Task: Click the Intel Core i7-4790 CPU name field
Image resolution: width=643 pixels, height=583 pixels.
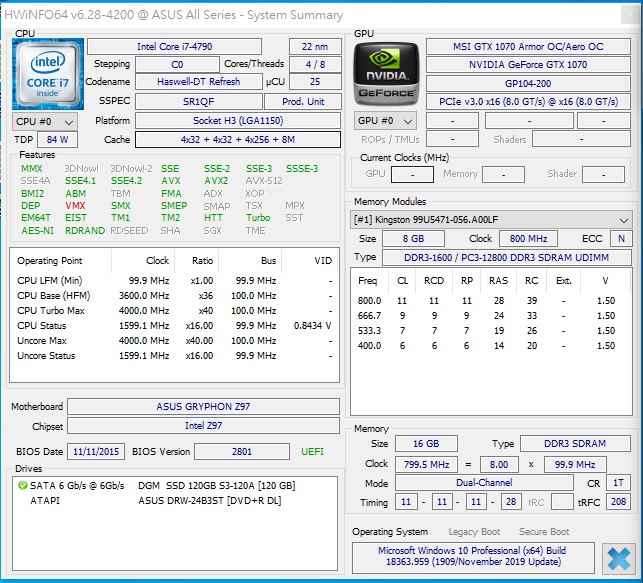Action: coord(174,47)
